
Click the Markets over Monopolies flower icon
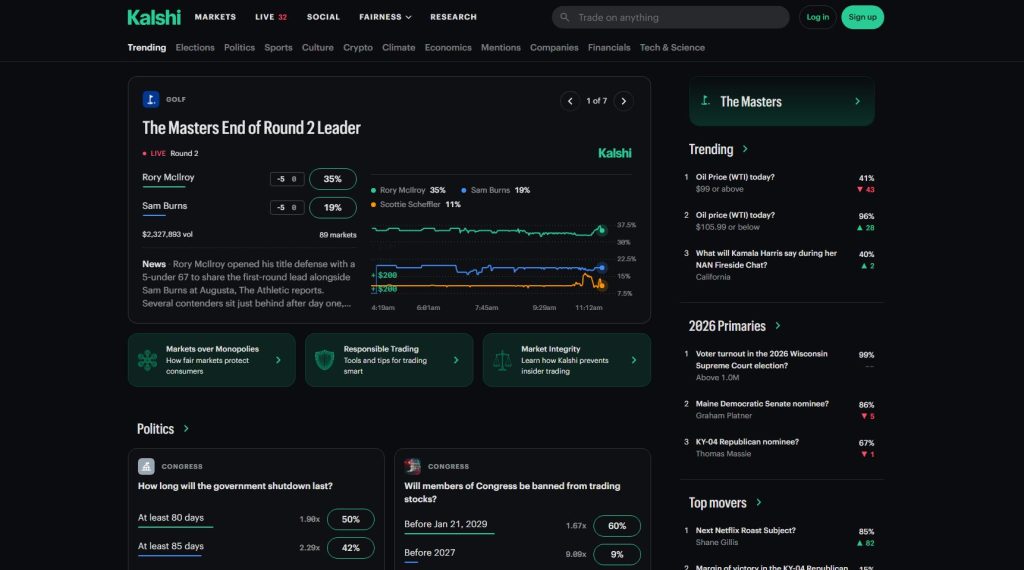click(148, 360)
